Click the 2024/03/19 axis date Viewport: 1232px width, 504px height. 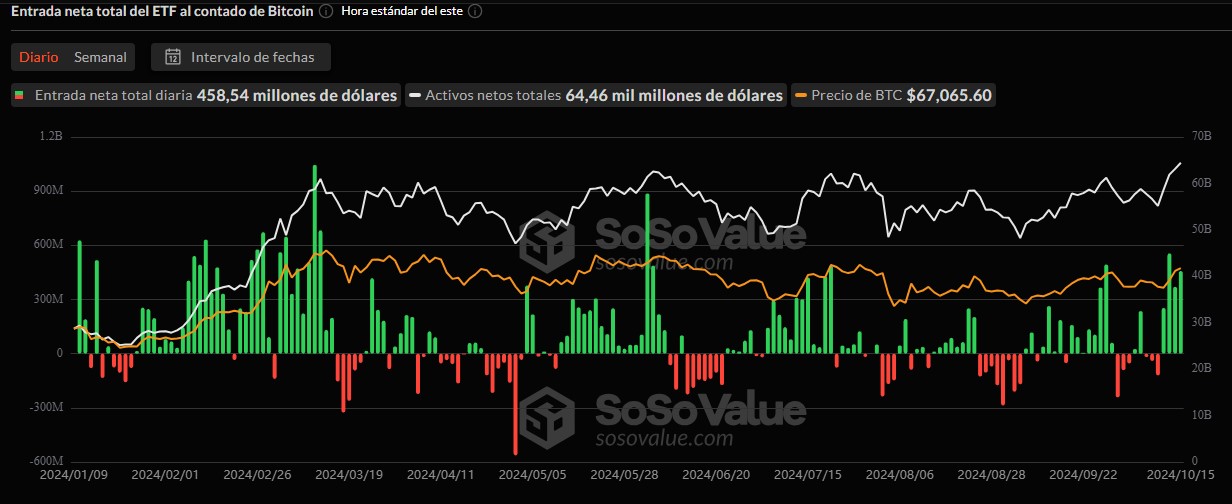(x=349, y=475)
